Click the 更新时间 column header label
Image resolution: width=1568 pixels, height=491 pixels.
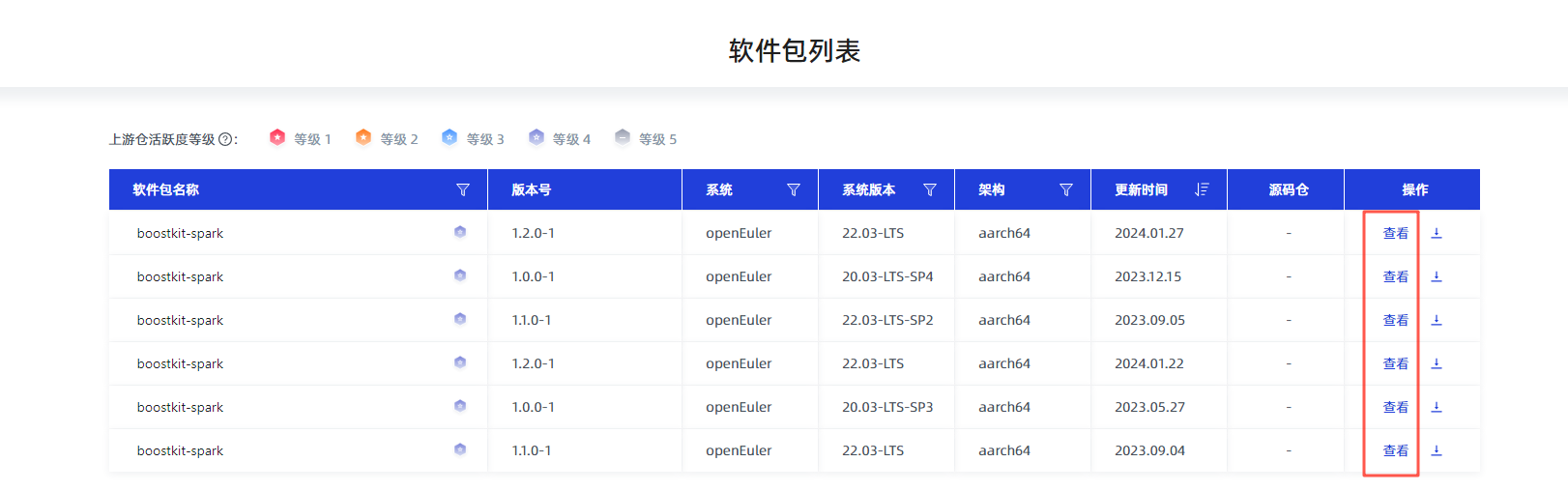click(1141, 189)
